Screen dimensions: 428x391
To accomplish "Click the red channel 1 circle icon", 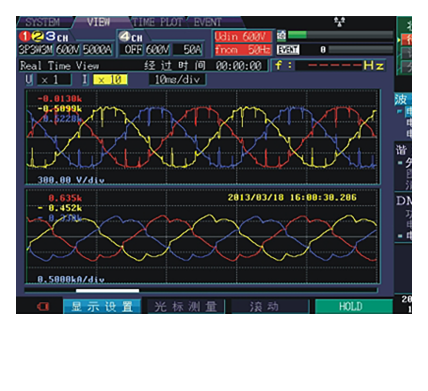I will click(x=25, y=36).
